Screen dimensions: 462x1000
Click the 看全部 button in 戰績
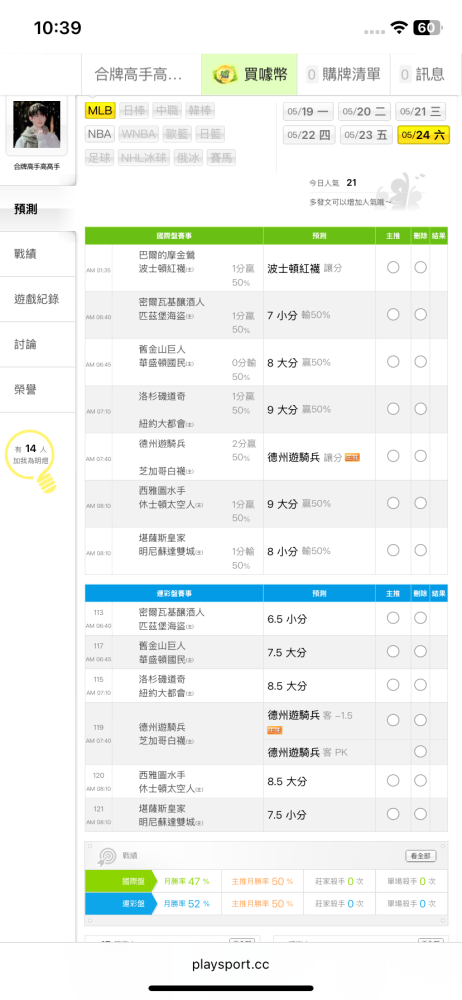[421, 856]
